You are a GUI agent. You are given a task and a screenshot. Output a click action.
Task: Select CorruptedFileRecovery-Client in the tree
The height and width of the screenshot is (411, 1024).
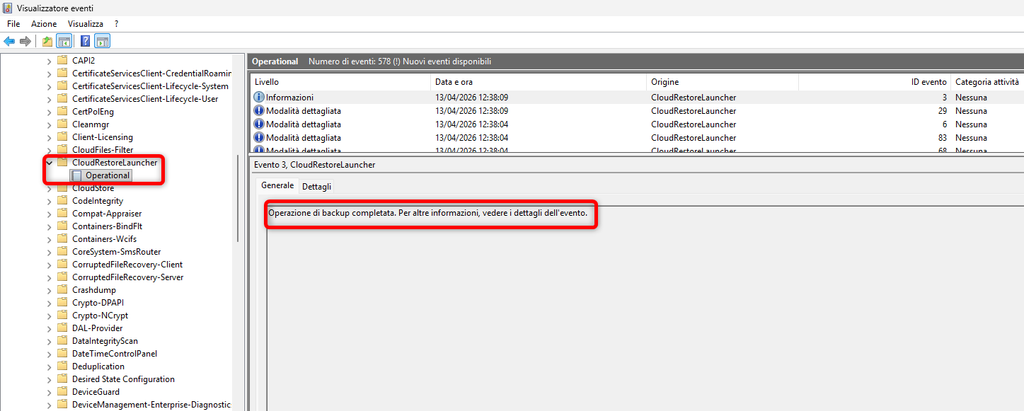[x=127, y=265]
